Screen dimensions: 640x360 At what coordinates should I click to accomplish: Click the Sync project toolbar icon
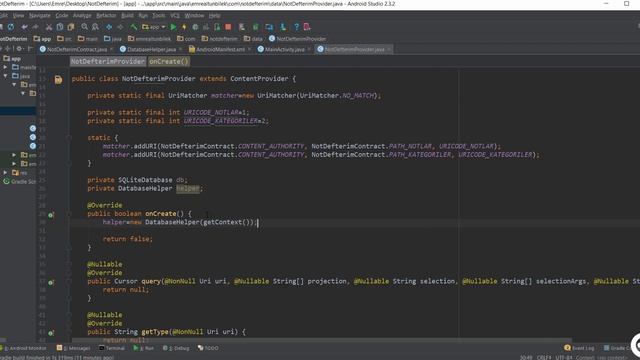(11, 27)
